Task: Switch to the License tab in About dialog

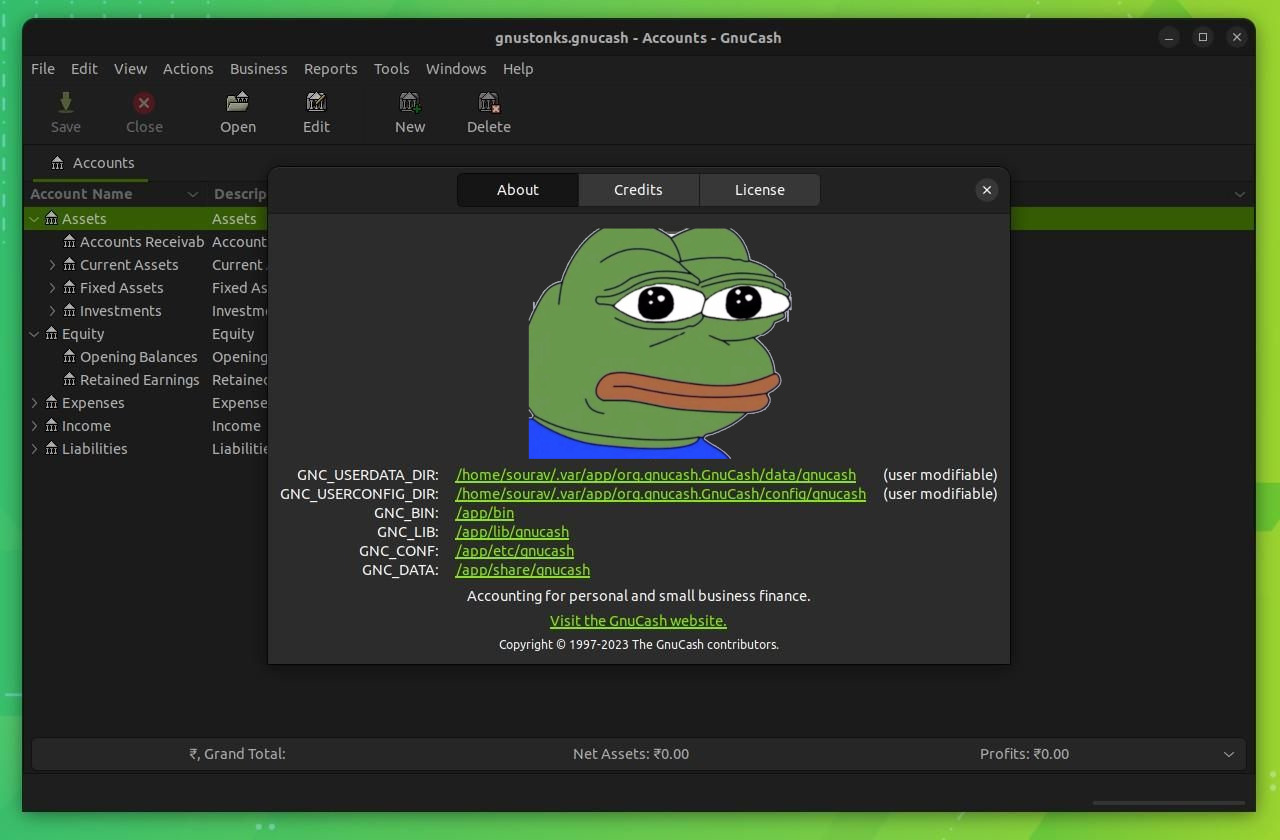Action: pyautogui.click(x=760, y=190)
